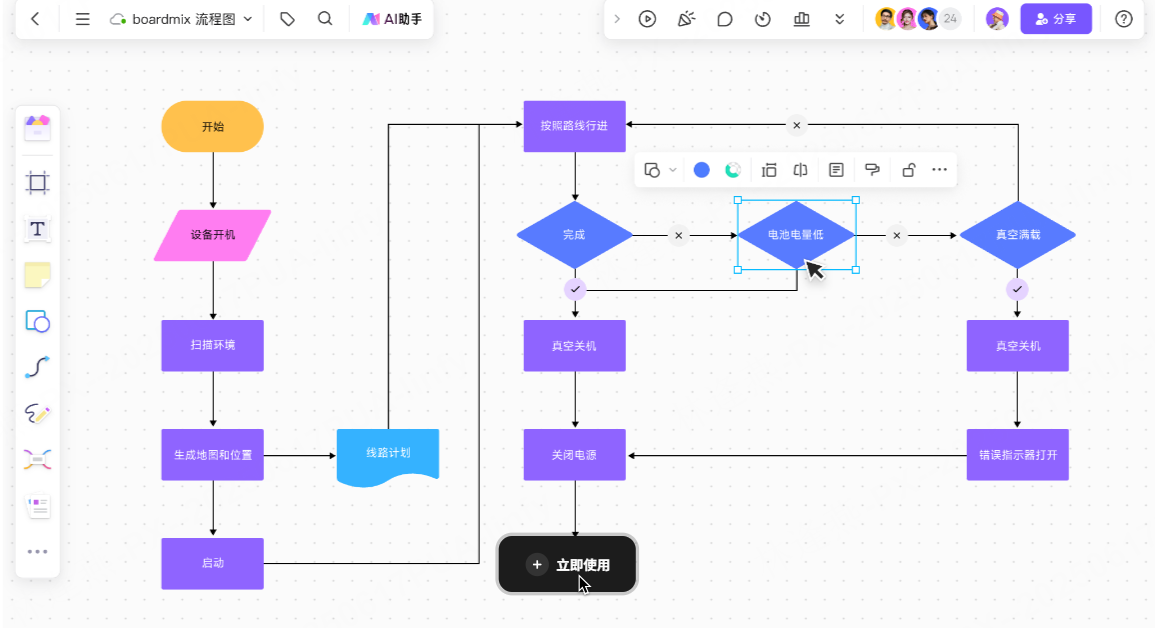Click the checkmark label below 真空满载

[1017, 289]
